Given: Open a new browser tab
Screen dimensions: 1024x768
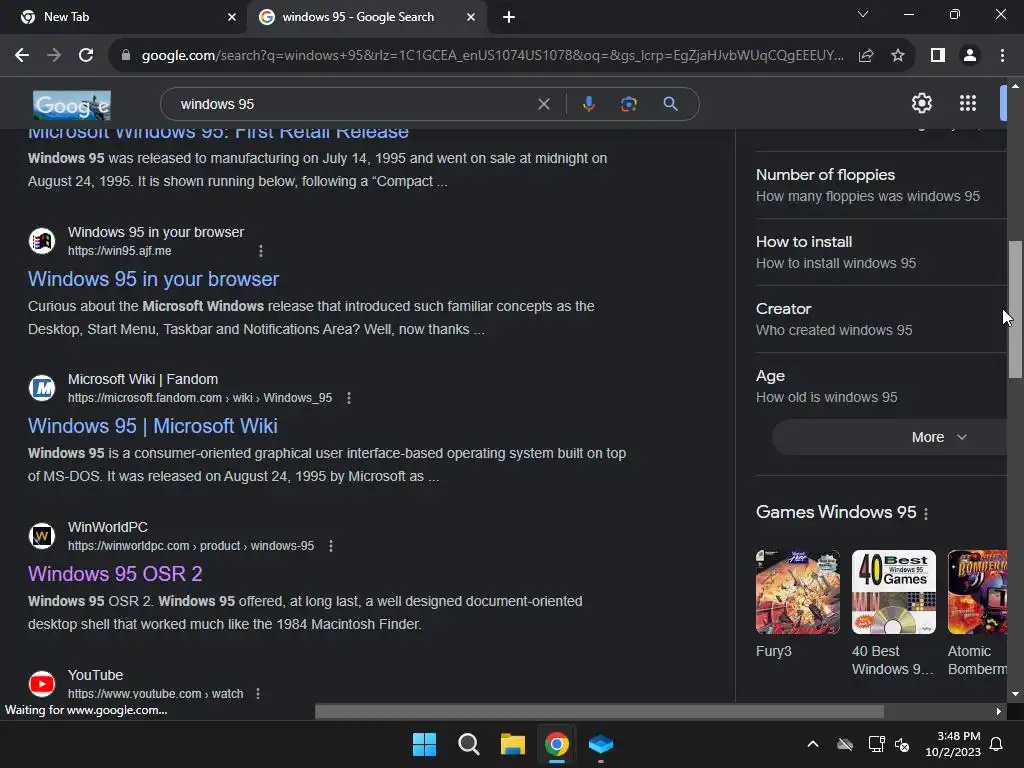Looking at the screenshot, I should pos(509,17).
